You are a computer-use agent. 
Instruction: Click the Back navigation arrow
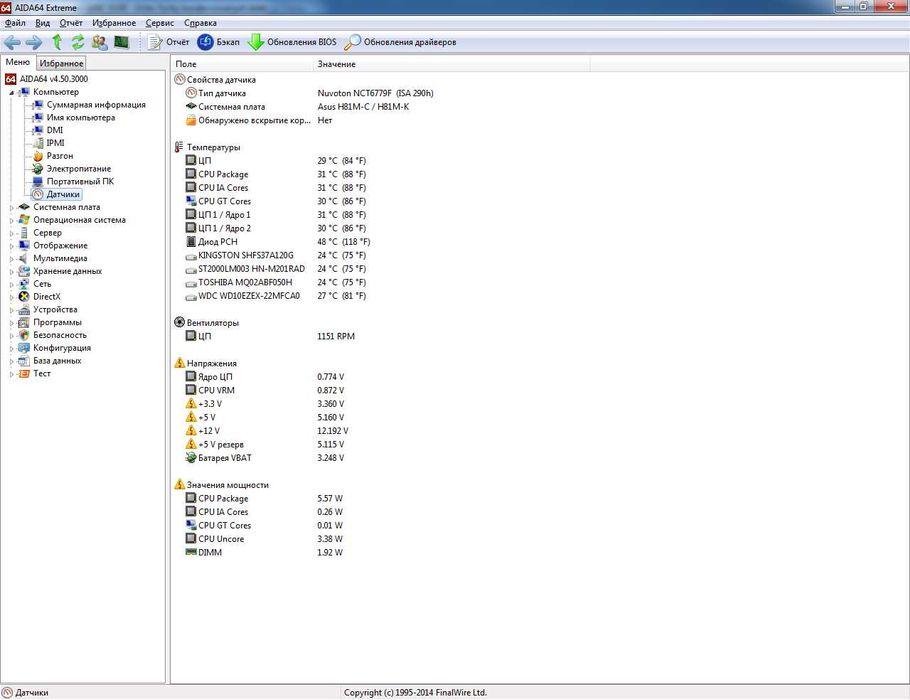pos(12,42)
